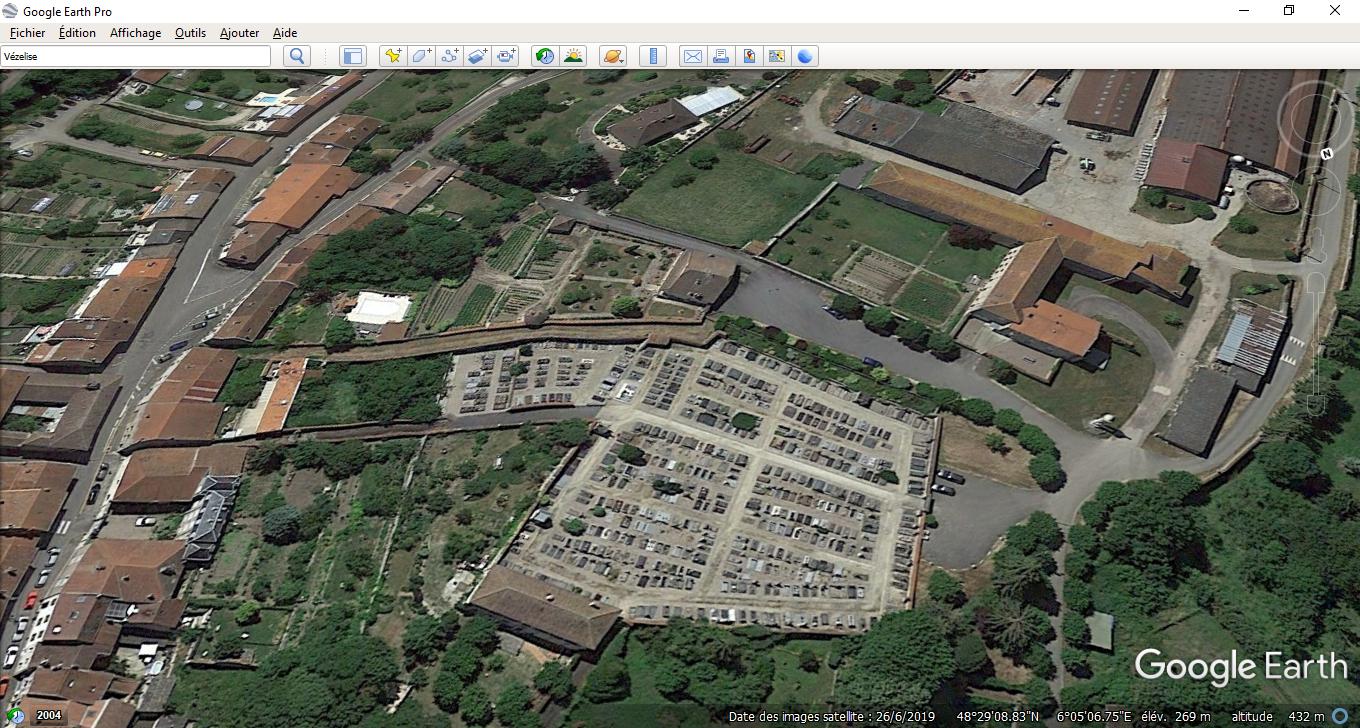
Task: Click the élév. 269 m readout
Action: point(1178,717)
